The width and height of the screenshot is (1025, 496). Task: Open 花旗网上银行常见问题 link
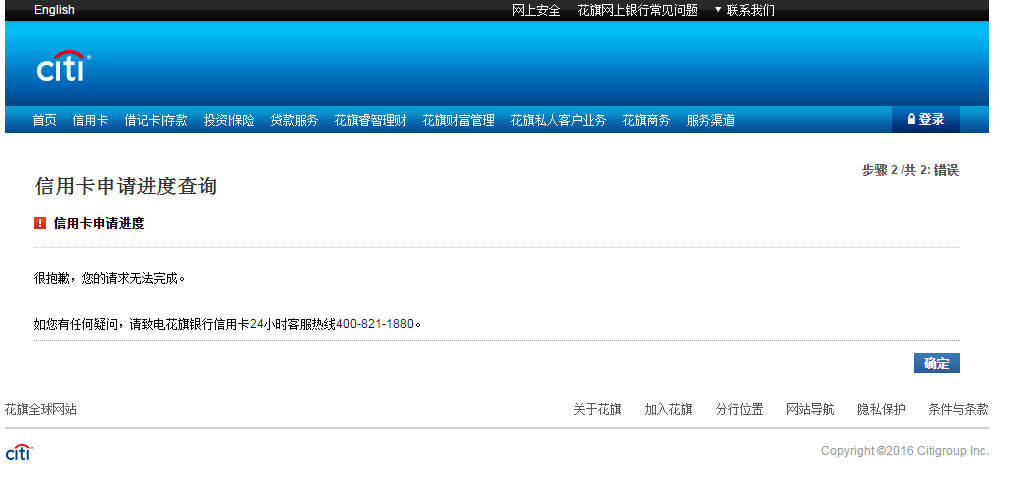point(637,10)
